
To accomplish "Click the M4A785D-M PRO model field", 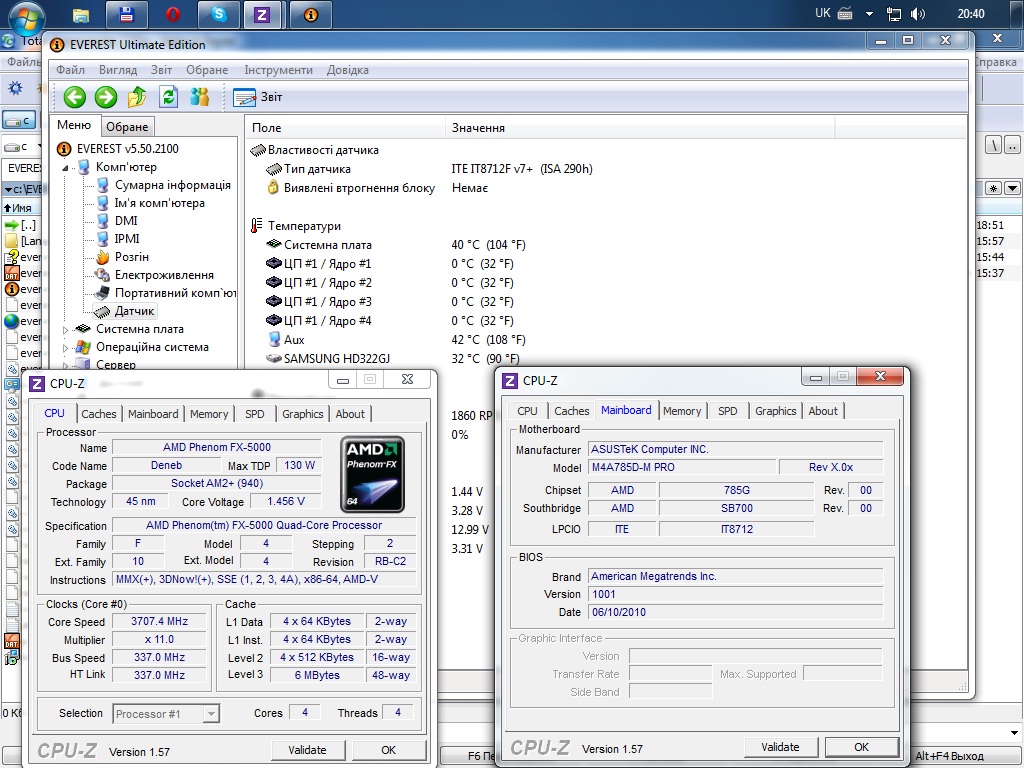I will pyautogui.click(x=682, y=468).
